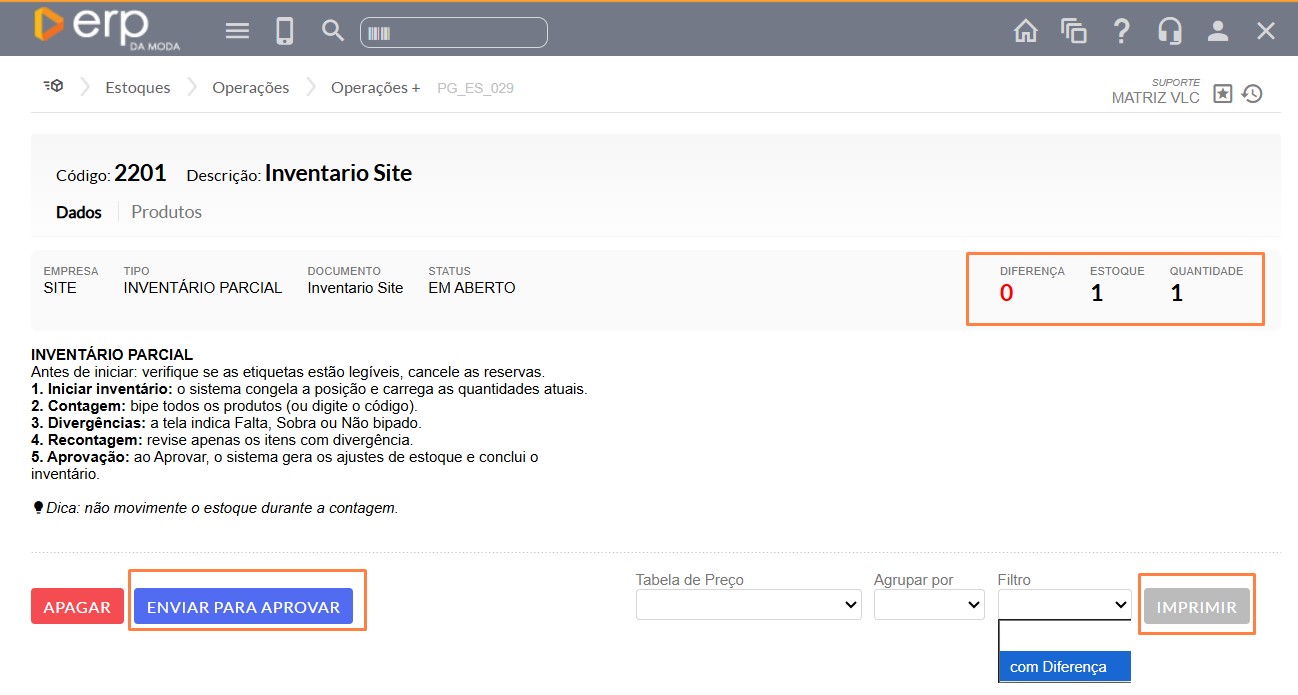This screenshot has height=695, width=1298.
Task: Click the support headset icon
Action: (1169, 31)
